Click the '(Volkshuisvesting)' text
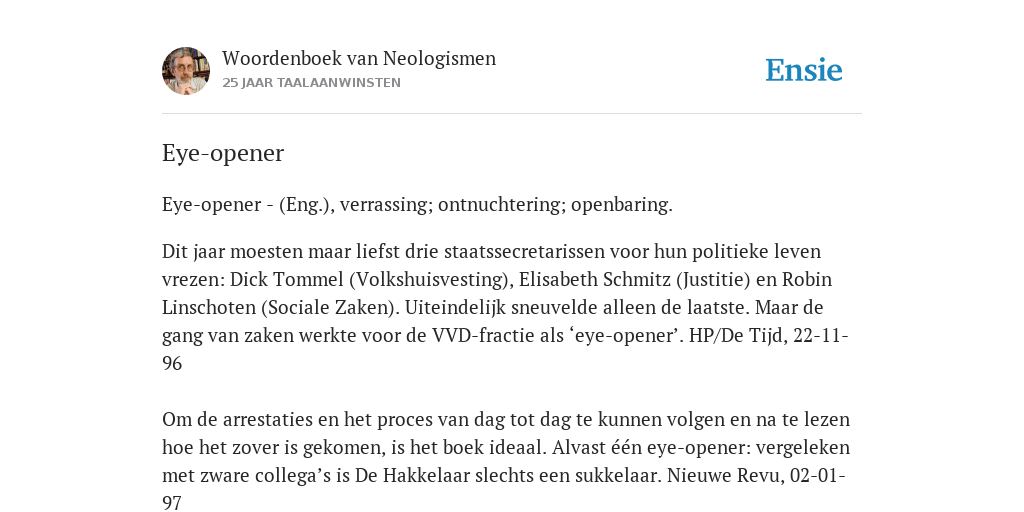Viewport: 1024px width, 512px height. click(432, 280)
